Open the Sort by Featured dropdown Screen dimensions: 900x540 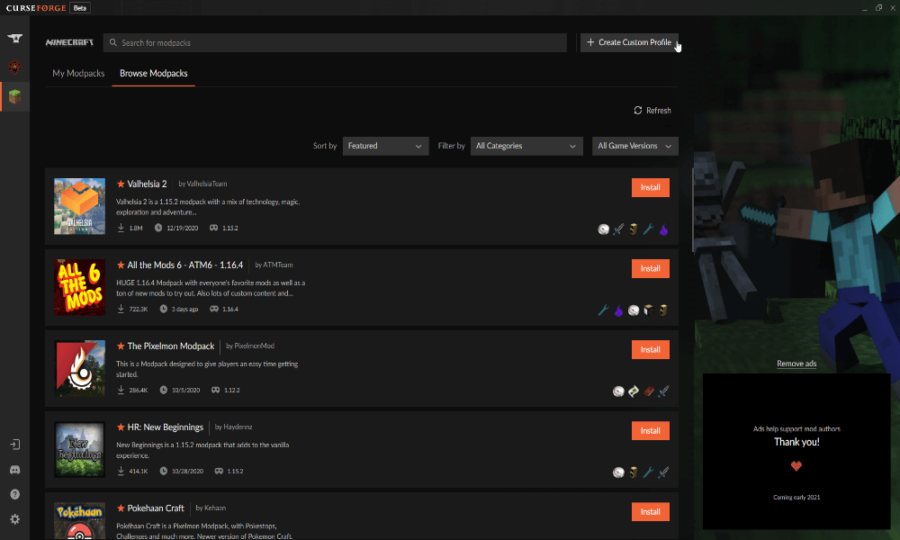385,146
